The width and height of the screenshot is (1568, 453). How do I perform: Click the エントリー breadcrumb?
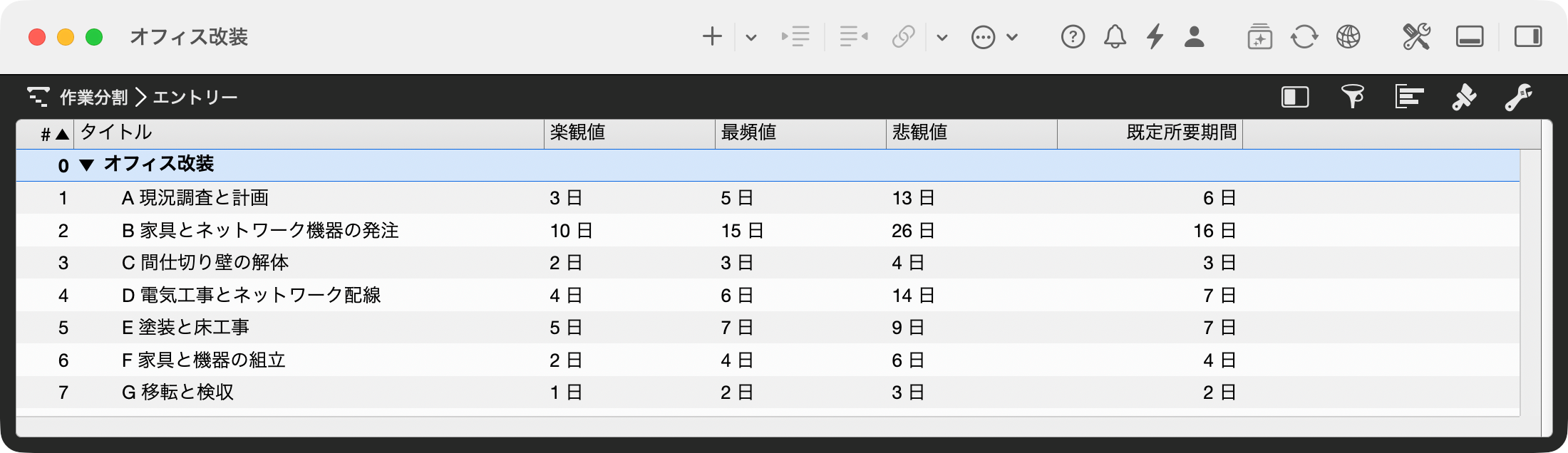[195, 97]
